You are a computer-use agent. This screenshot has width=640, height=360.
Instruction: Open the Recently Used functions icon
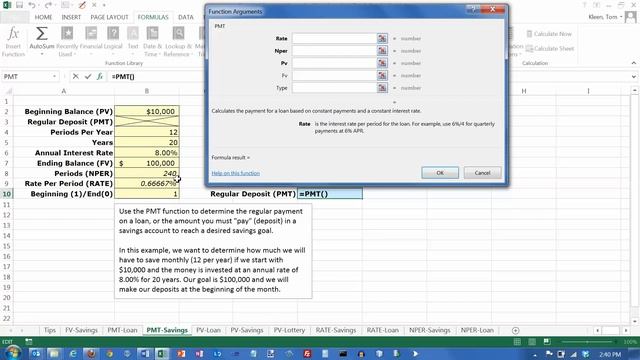tap(67, 33)
